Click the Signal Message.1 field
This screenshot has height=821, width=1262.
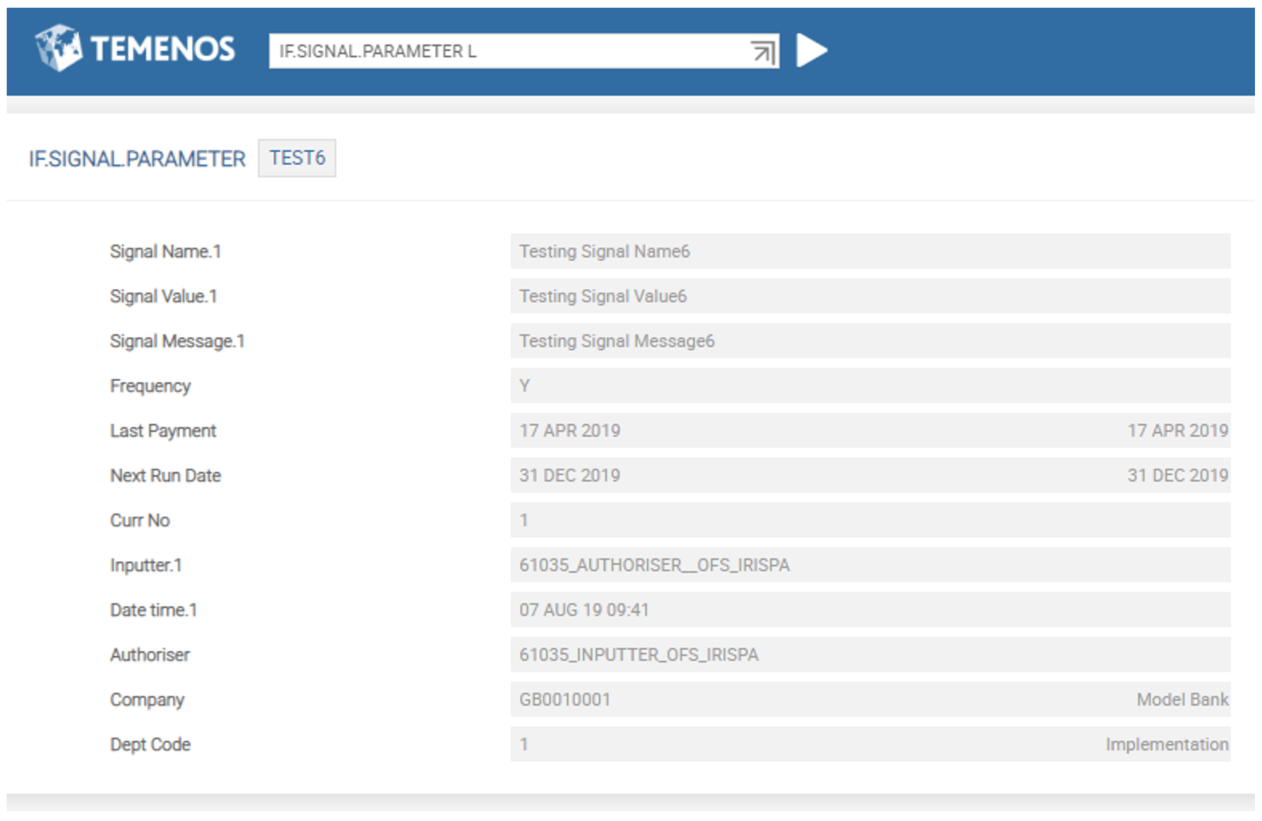click(x=868, y=342)
